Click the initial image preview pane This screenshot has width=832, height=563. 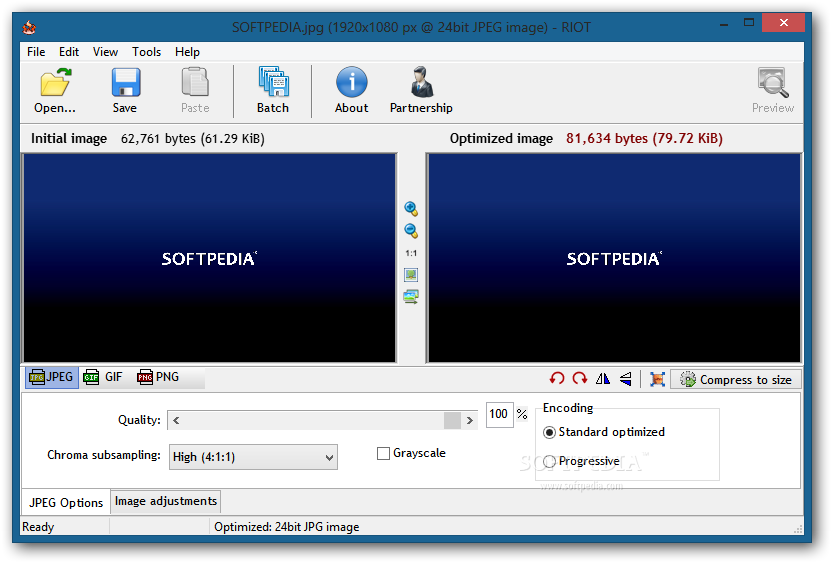pos(209,258)
